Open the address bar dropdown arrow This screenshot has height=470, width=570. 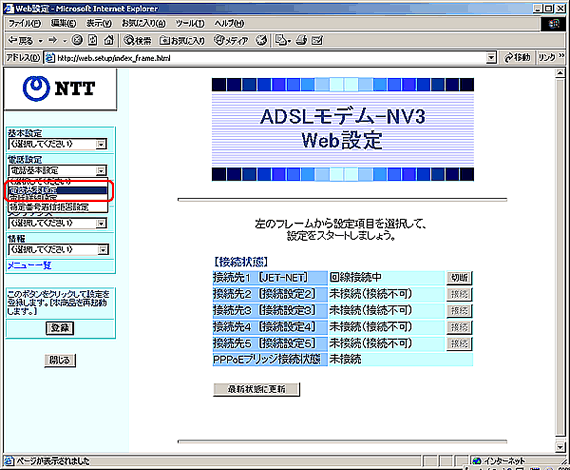491,58
